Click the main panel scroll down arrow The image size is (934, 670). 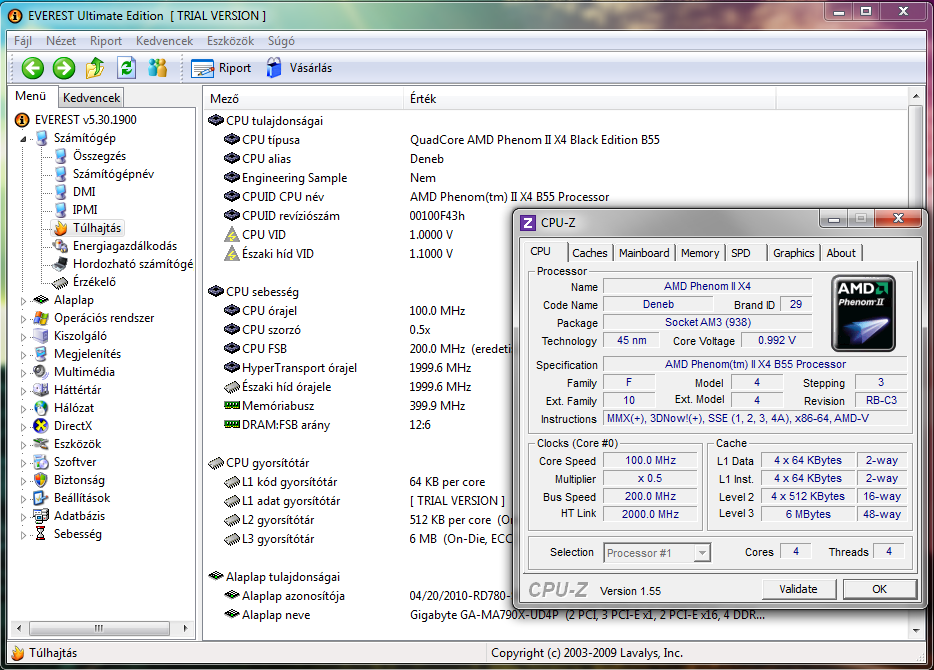point(916,631)
